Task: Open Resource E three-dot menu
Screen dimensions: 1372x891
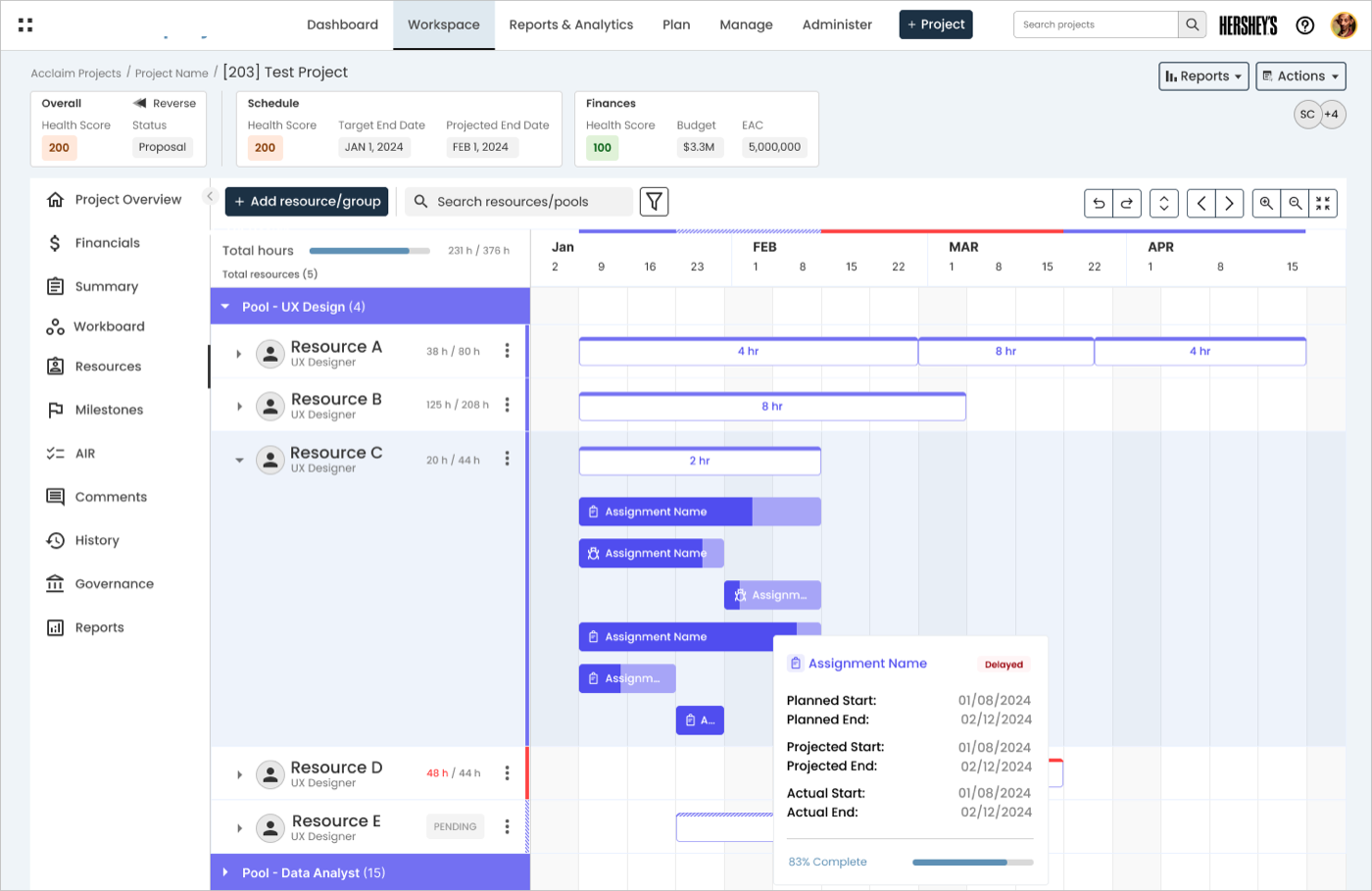Action: 507,826
